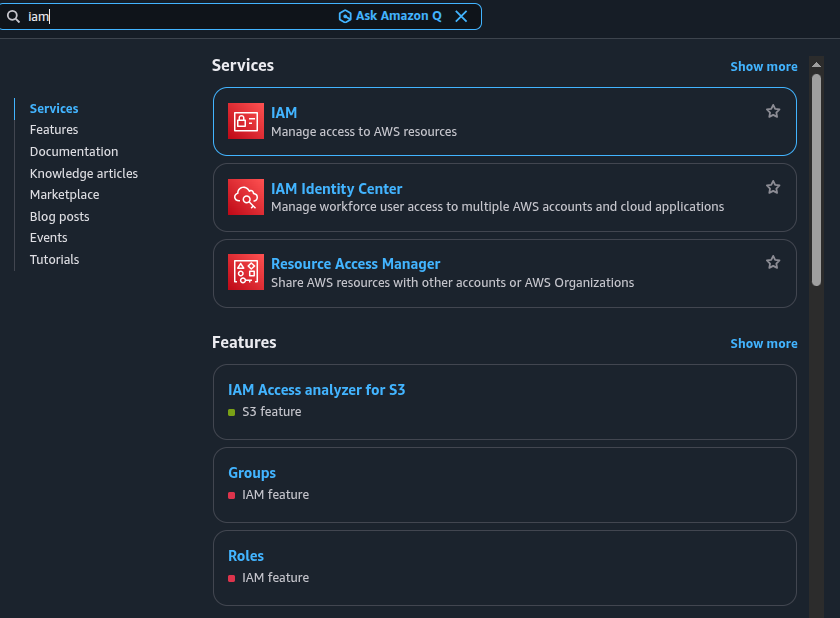Image resolution: width=840 pixels, height=618 pixels.
Task: Show more Features results
Action: tap(764, 344)
